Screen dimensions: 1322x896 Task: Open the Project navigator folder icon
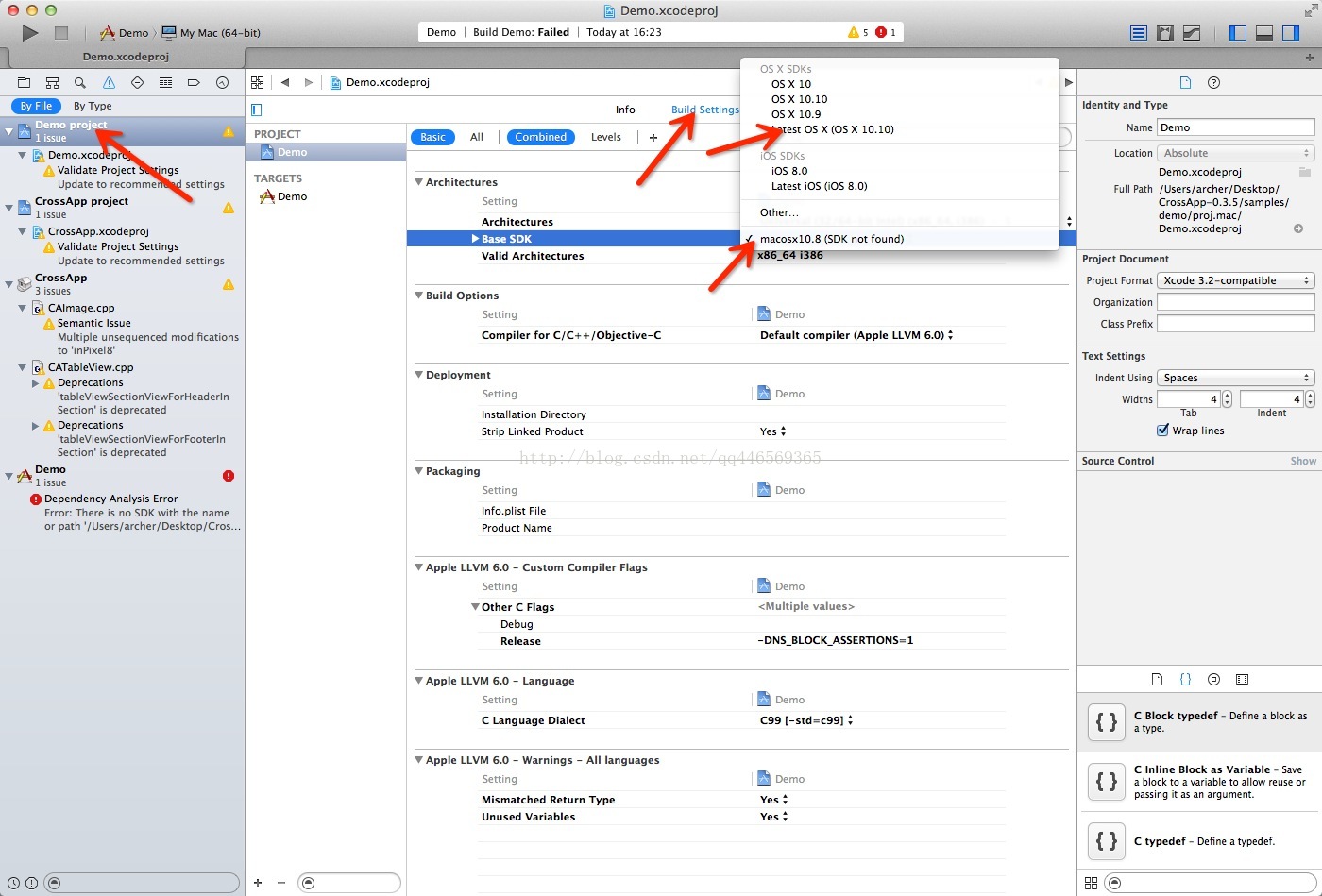[25, 83]
